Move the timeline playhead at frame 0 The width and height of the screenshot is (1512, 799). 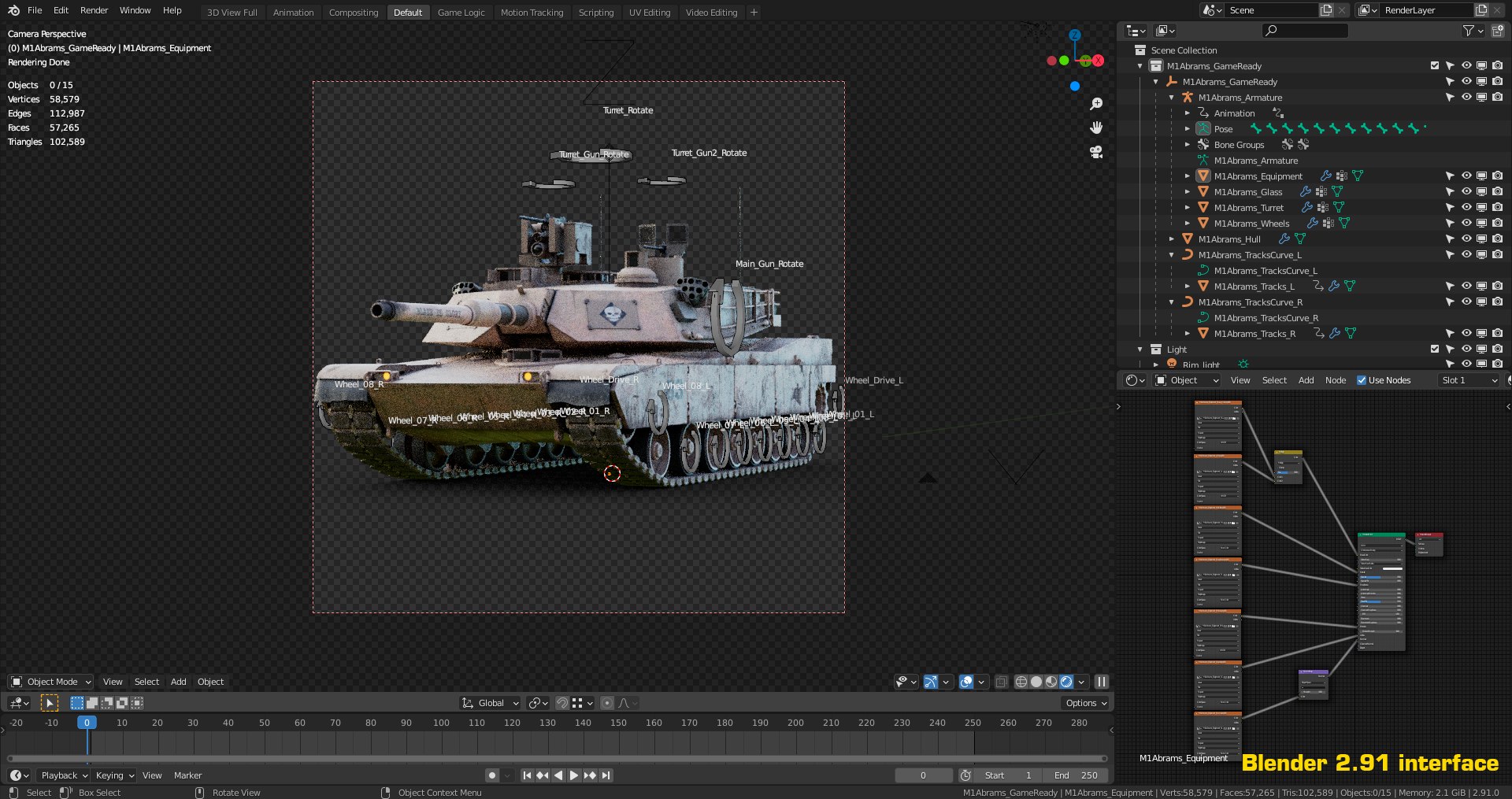tap(87, 723)
